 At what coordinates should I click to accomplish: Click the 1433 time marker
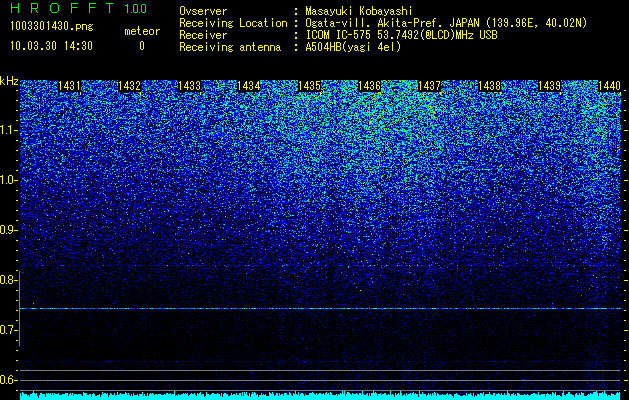click(x=189, y=86)
